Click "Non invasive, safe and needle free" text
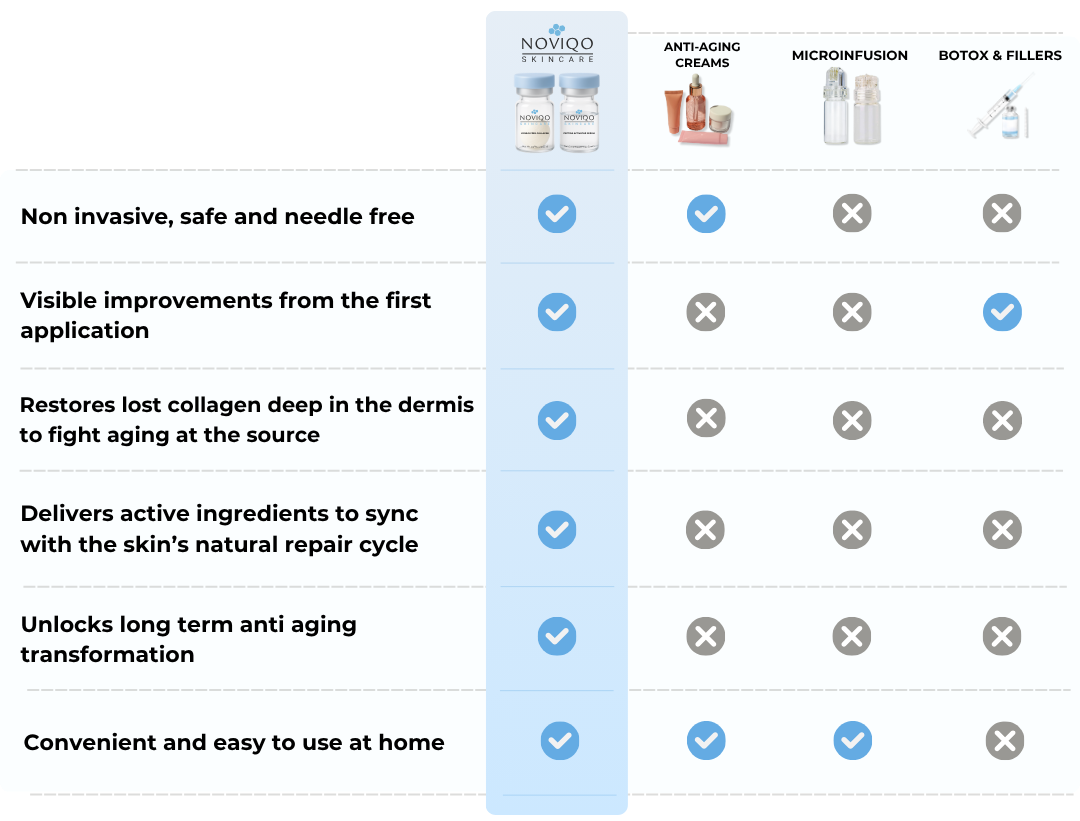This screenshot has height=821, width=1080. [x=218, y=217]
